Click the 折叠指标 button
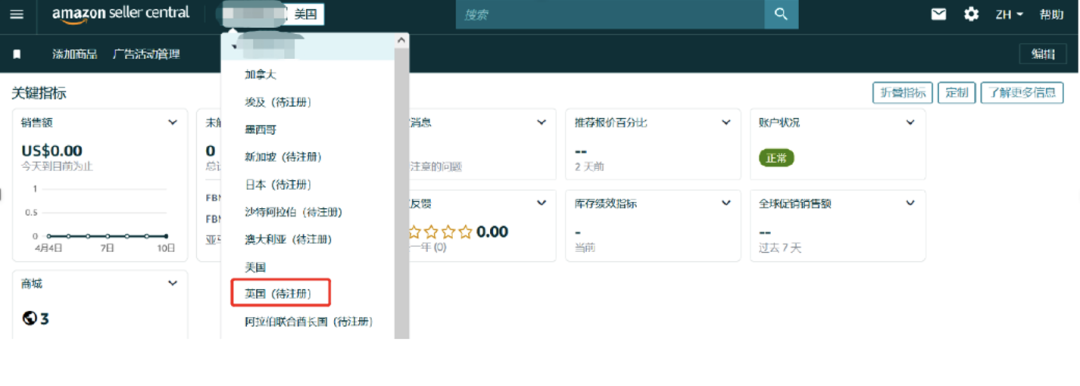Screen dimensions: 1080x386 coord(903,93)
